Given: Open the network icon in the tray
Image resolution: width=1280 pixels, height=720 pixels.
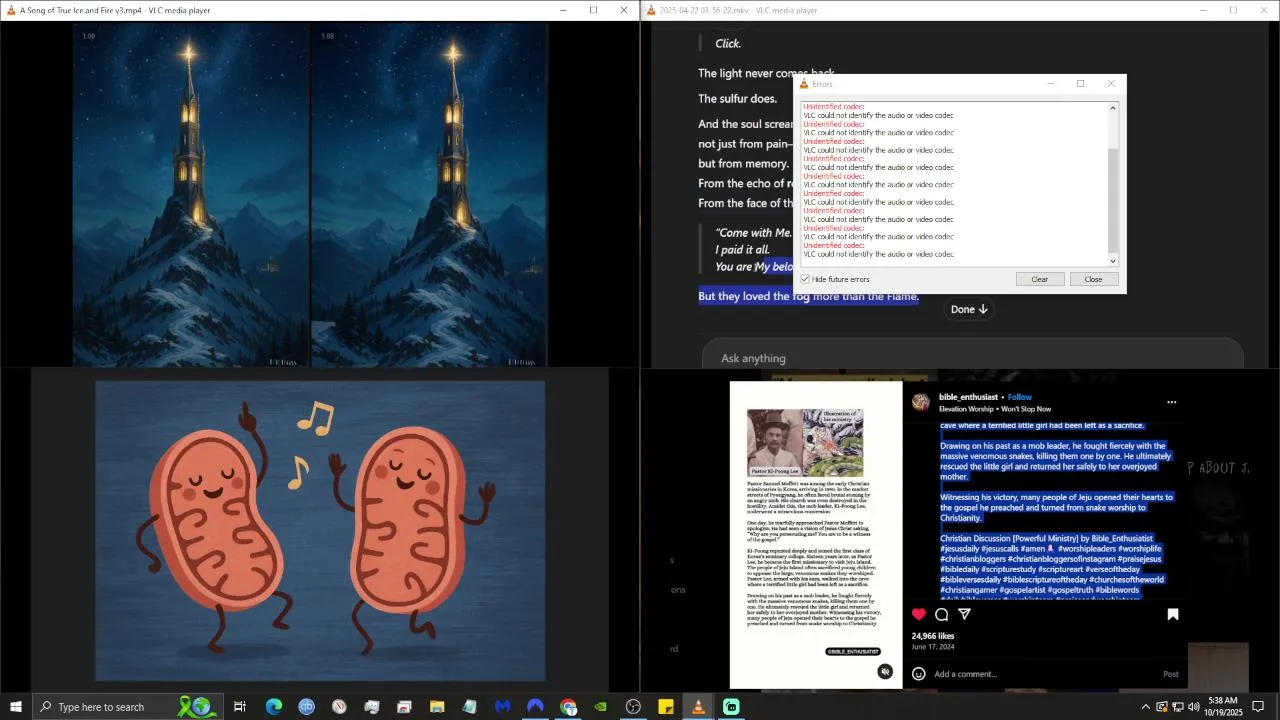Looking at the screenshot, I should 1177,707.
